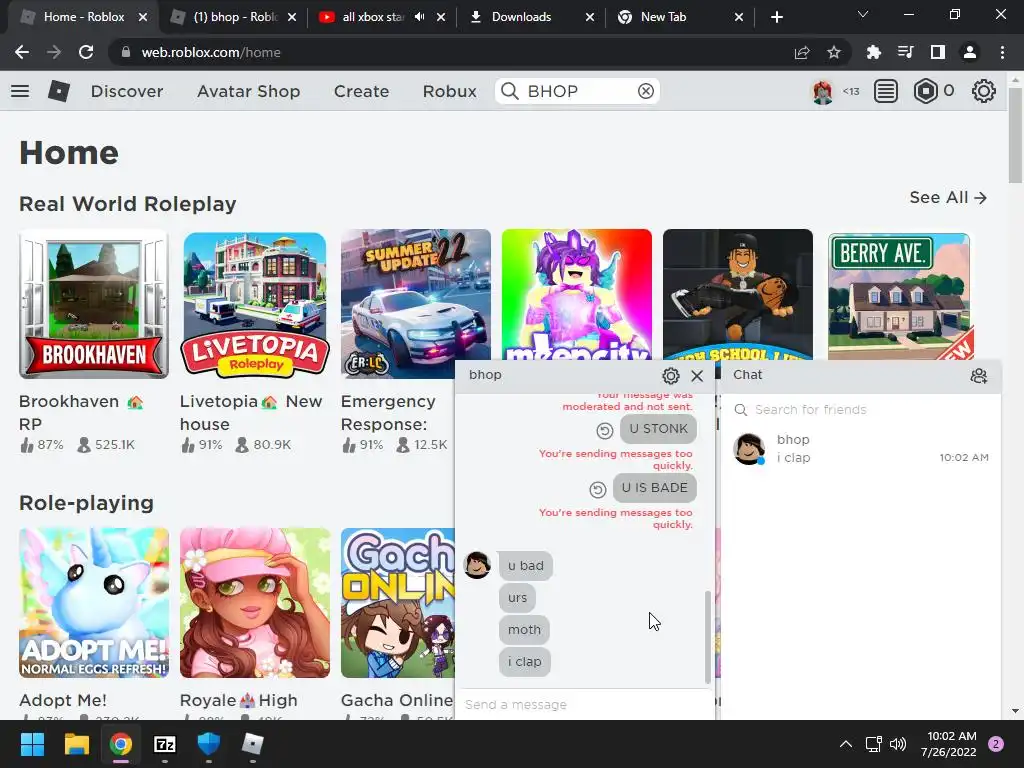Open Windows Start menu
This screenshot has height=768, width=1024.
coord(32,744)
